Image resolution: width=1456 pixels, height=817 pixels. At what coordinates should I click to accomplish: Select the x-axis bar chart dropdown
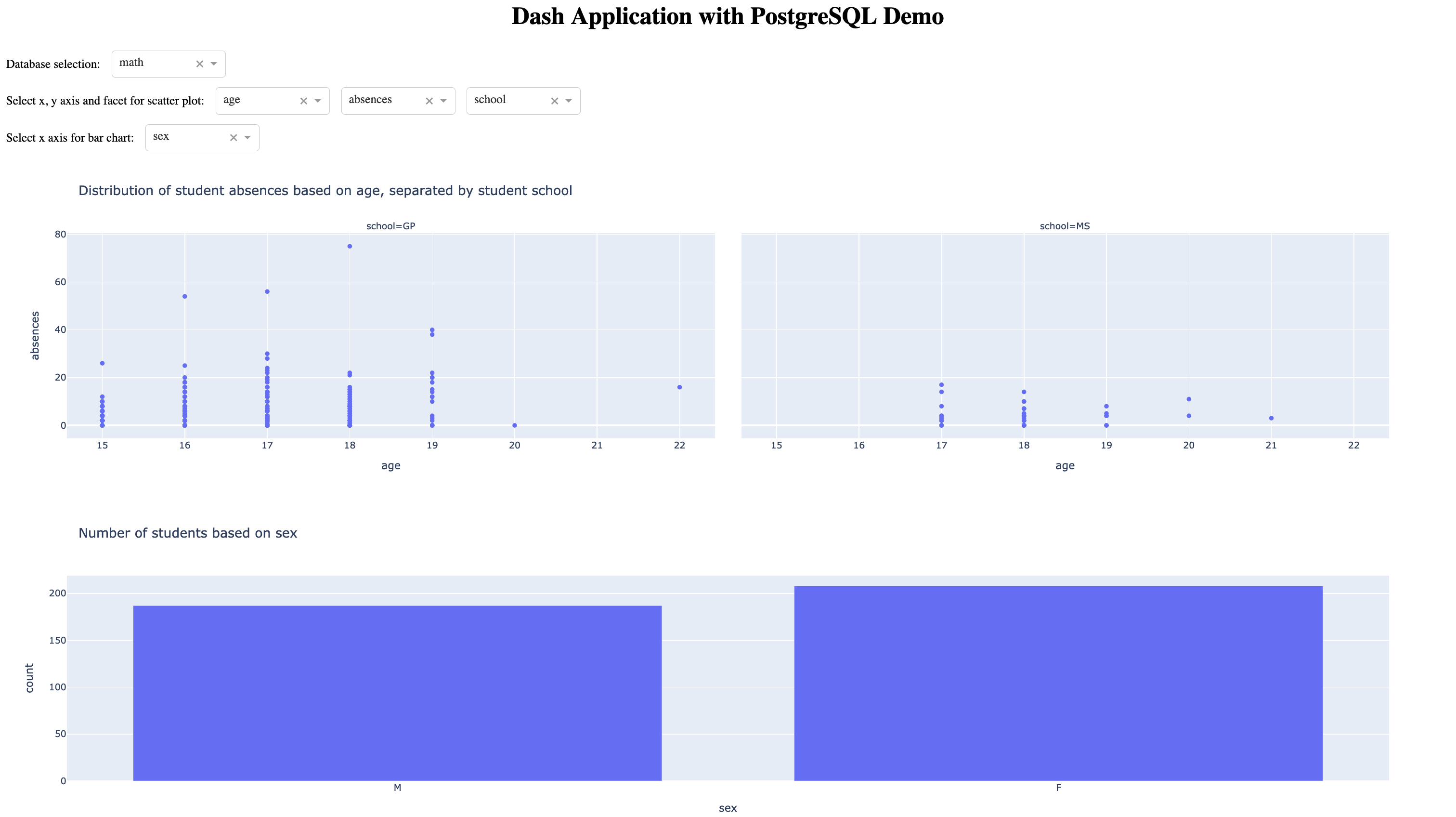coord(200,137)
